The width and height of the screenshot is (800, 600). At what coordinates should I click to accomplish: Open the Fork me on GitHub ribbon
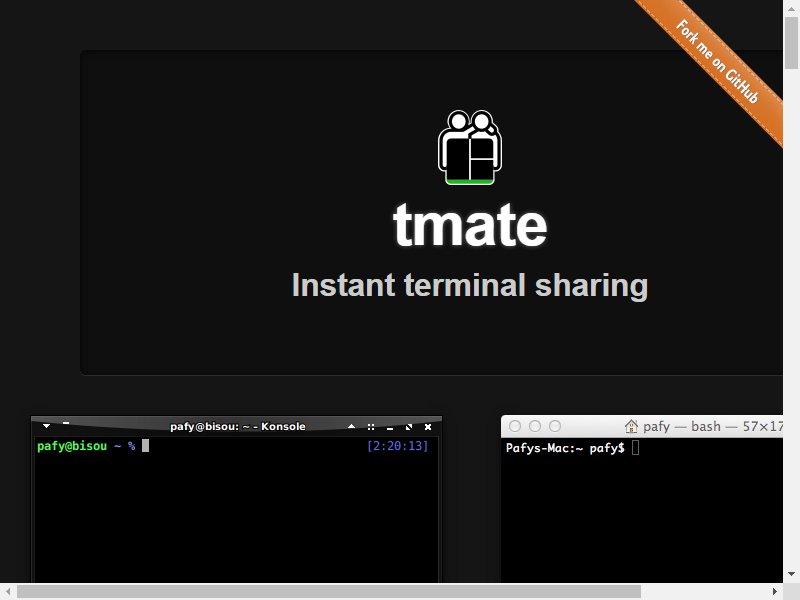717,61
